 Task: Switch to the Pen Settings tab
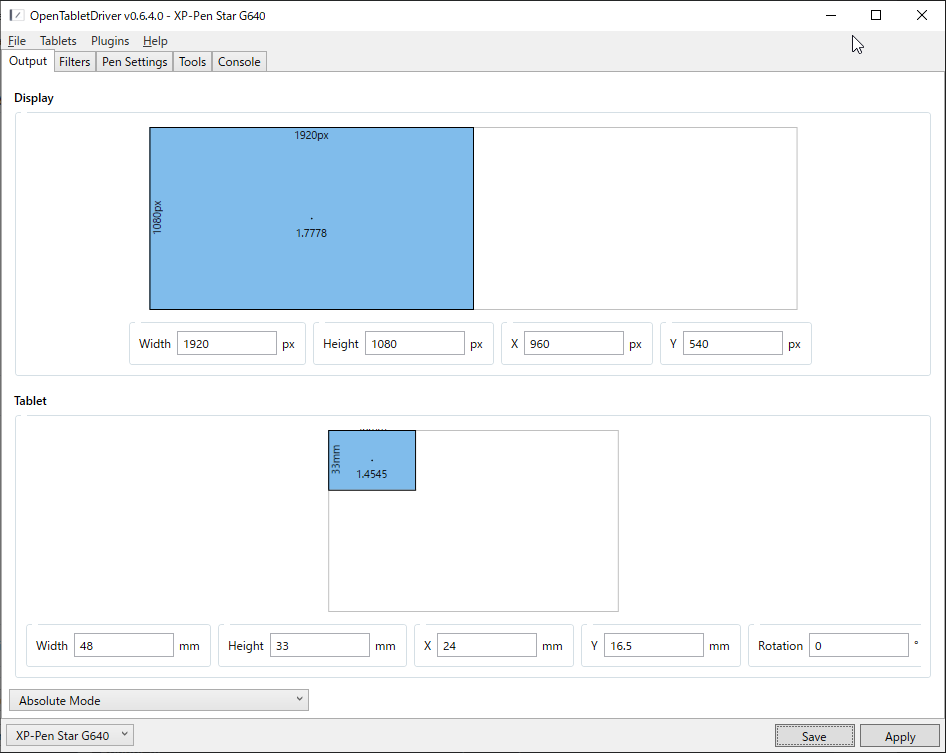135,62
